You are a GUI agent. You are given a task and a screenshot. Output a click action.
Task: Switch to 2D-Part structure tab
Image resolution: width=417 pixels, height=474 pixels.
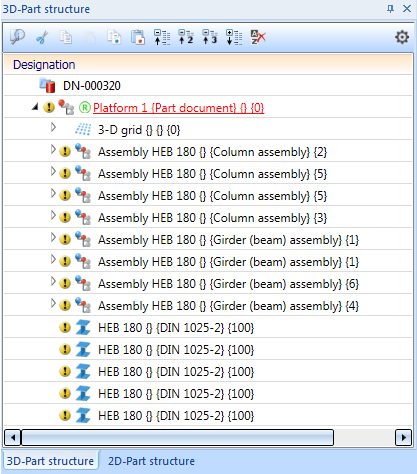151,461
